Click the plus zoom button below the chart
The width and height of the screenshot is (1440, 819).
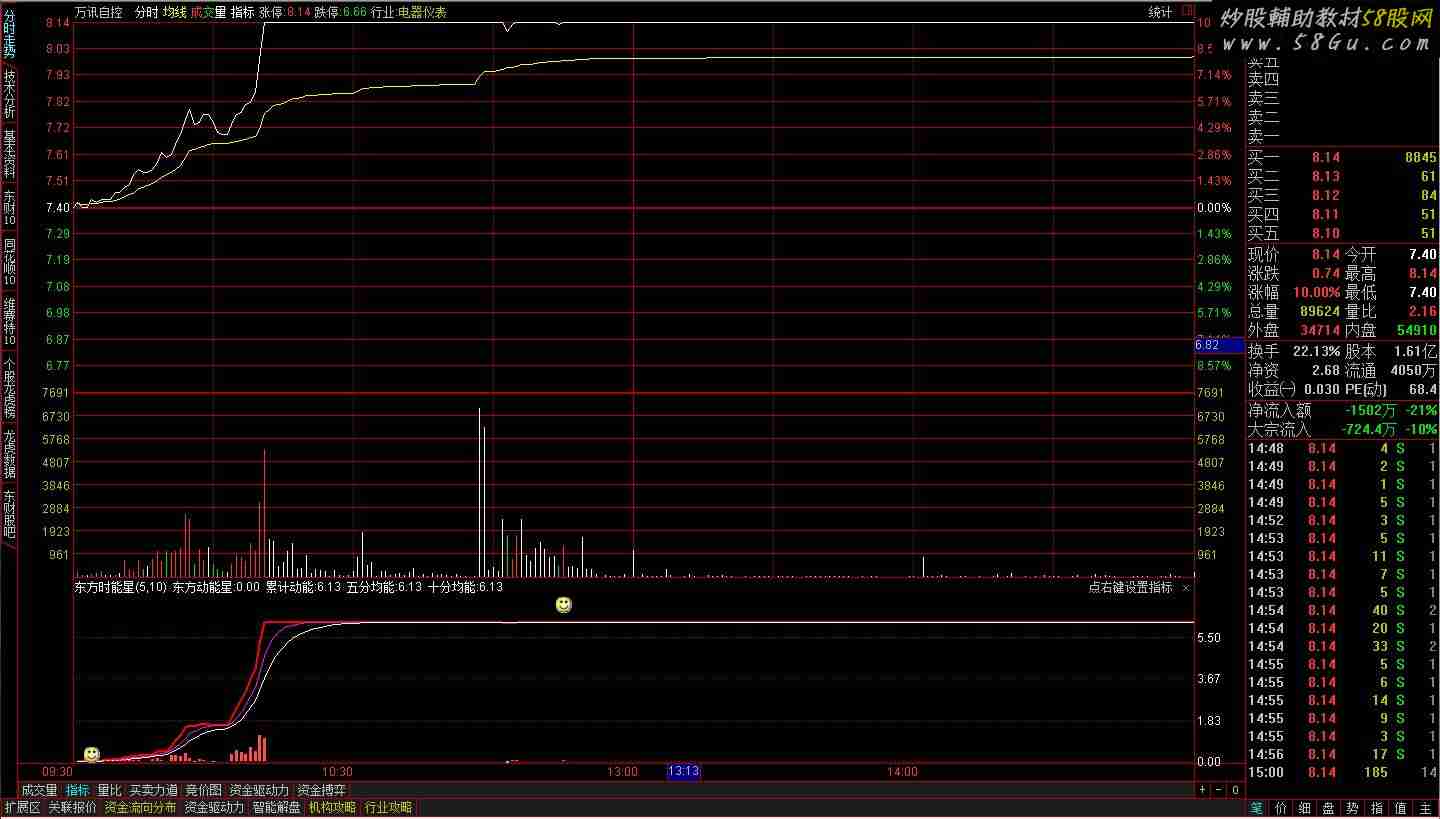click(x=1203, y=790)
